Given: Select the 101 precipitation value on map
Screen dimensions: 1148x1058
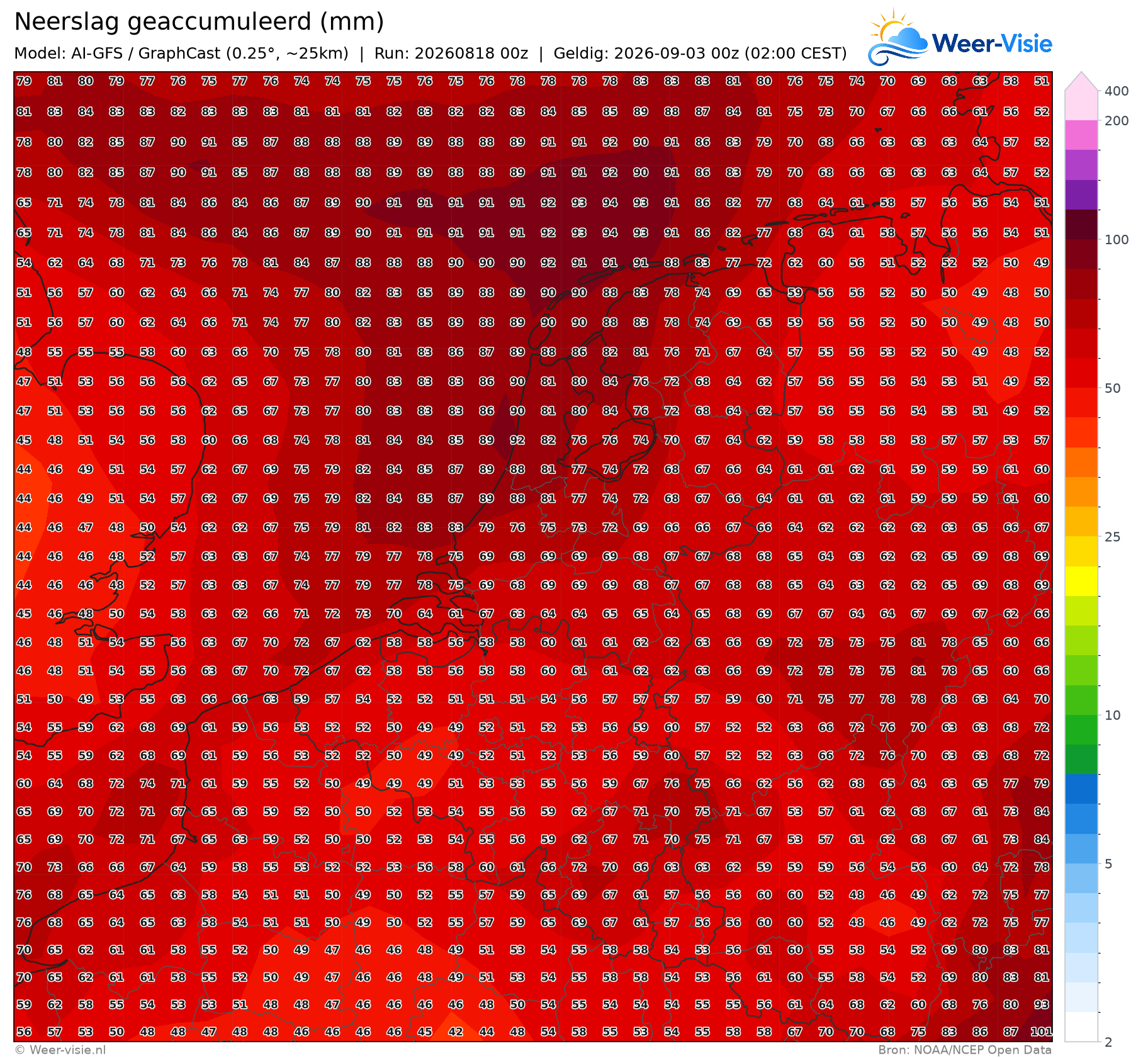Looking at the screenshot, I should 1042,1032.
